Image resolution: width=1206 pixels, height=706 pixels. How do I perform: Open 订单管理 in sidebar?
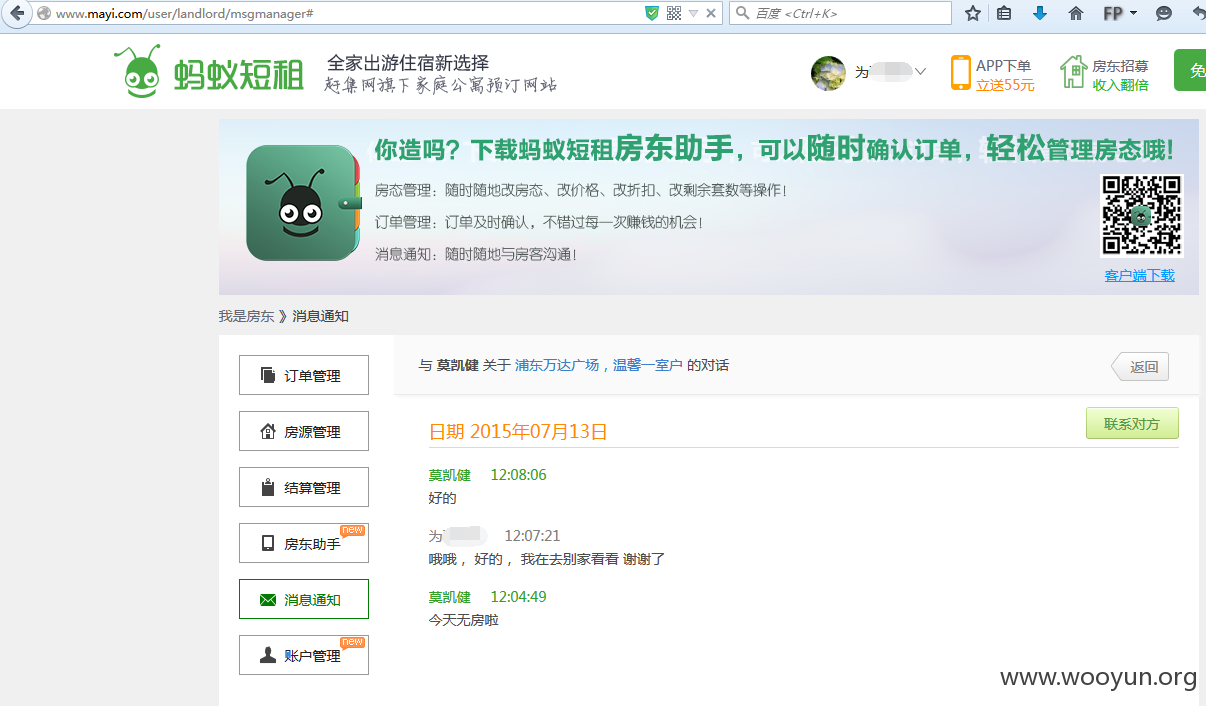pos(304,375)
